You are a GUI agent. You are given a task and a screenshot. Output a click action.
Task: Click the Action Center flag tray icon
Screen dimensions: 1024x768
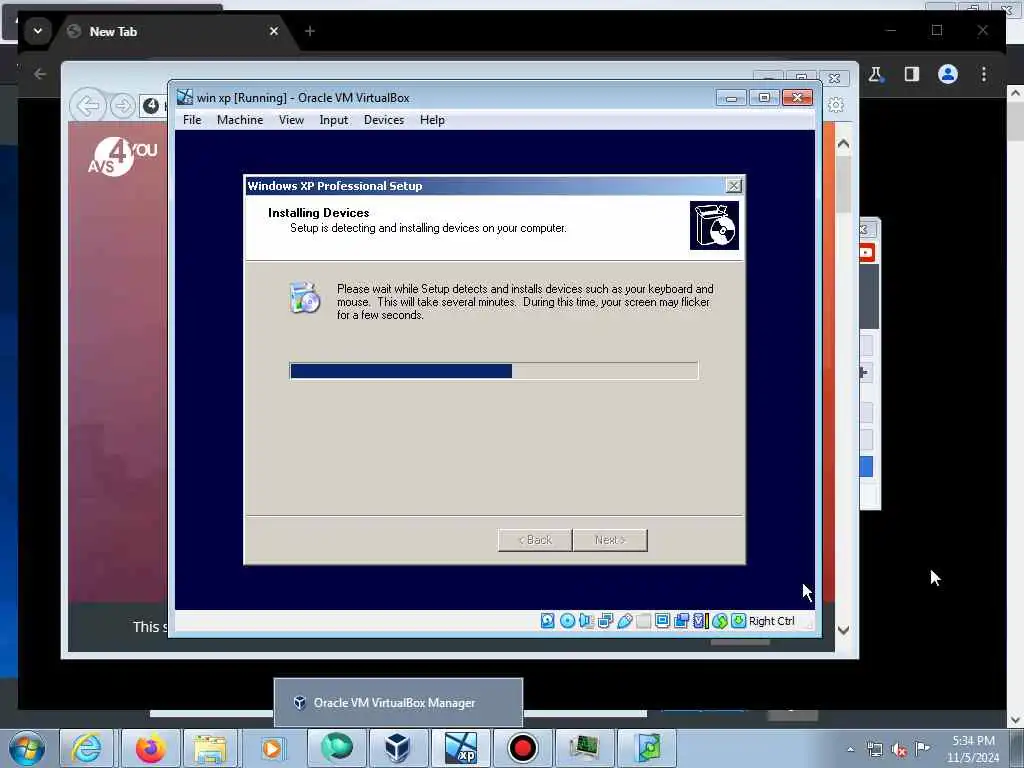(922, 749)
